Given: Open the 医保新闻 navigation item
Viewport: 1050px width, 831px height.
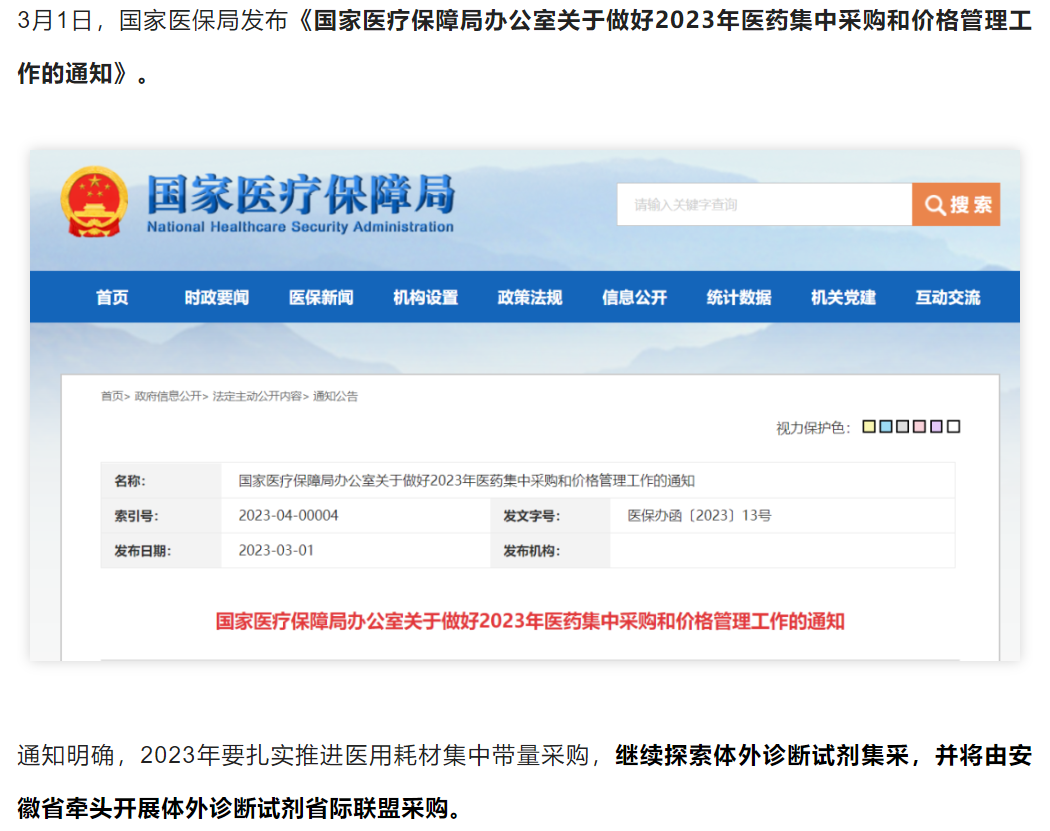Looking at the screenshot, I should tap(321, 297).
